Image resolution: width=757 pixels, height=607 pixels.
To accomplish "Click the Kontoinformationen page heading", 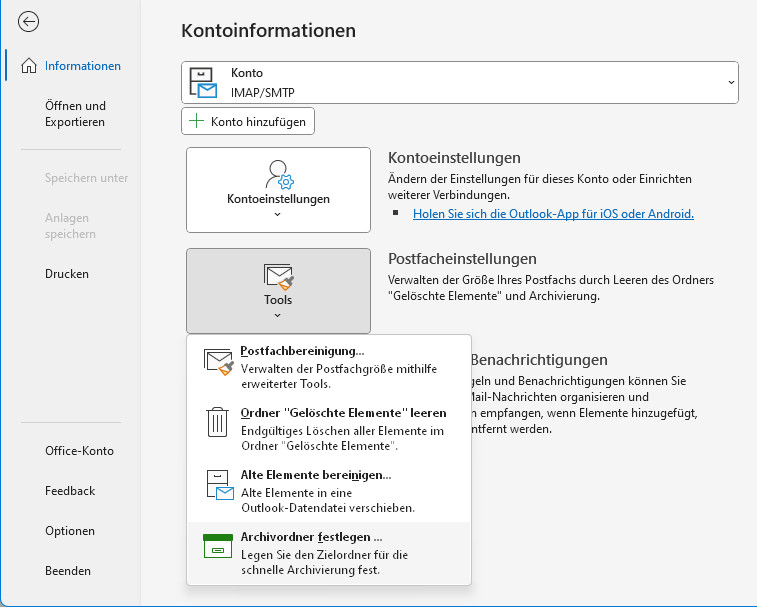I will [268, 30].
